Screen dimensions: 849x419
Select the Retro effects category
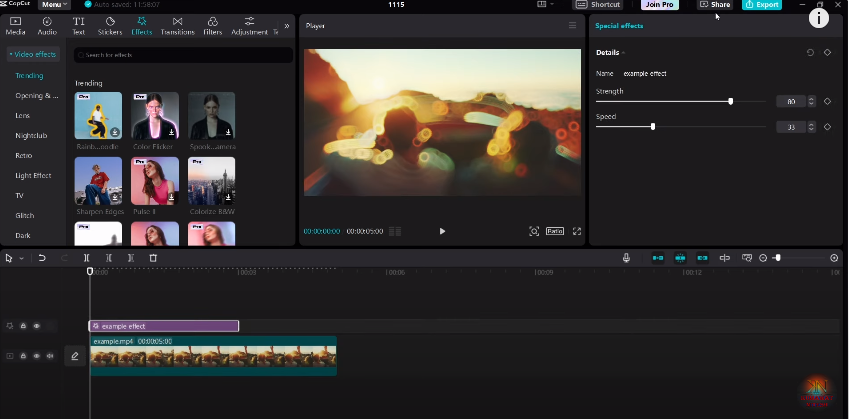24,155
